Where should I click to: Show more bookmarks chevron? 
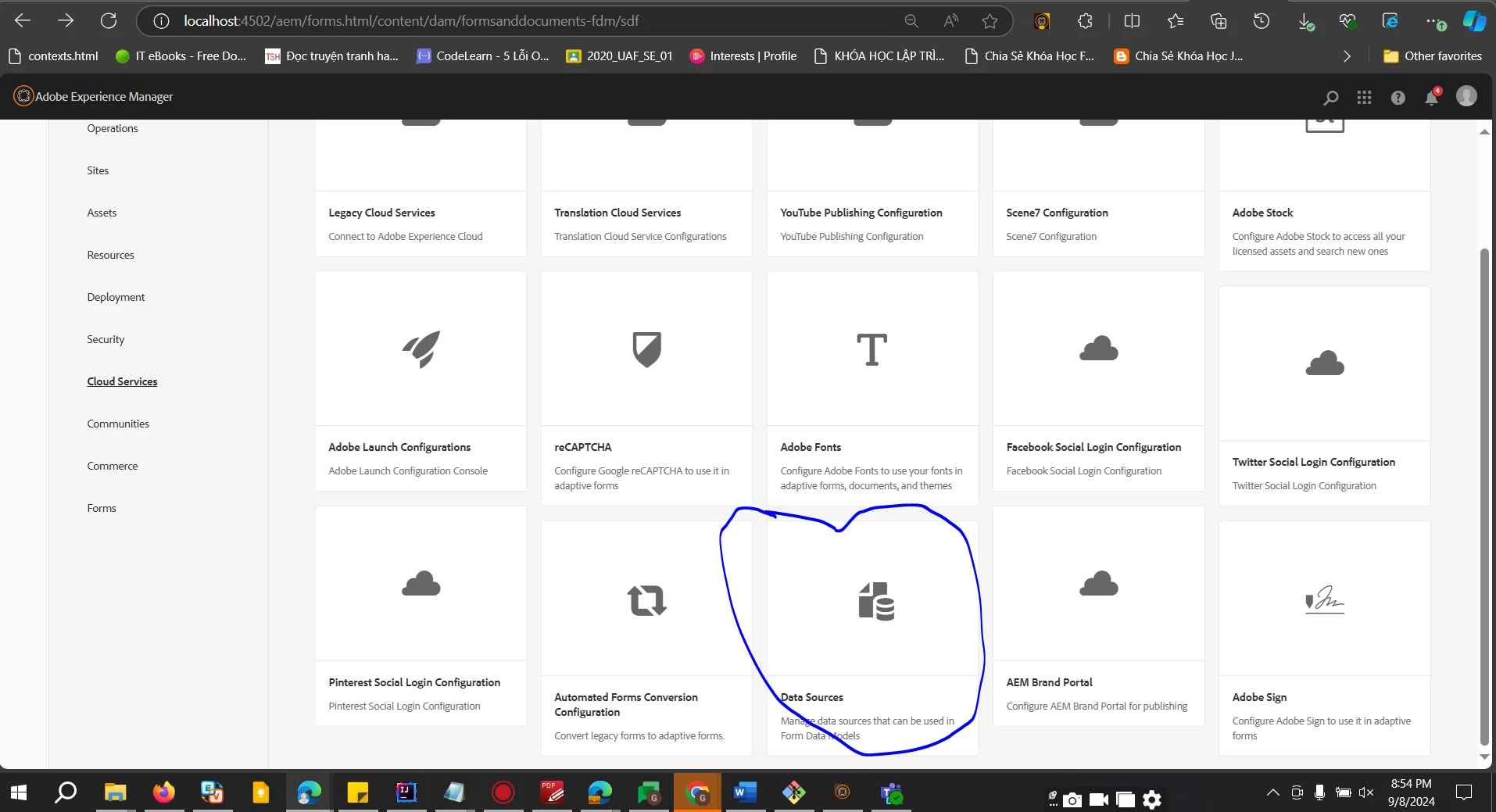click(1346, 56)
